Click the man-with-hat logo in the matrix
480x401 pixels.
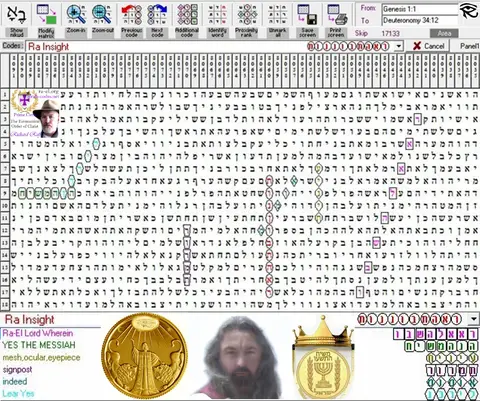point(36,114)
